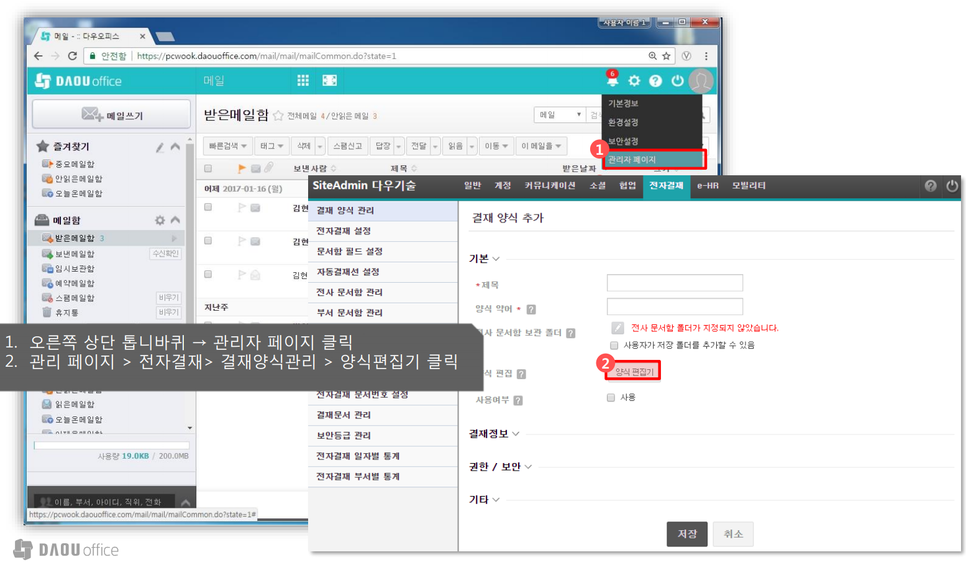Open the 태그 dropdown

271,146
